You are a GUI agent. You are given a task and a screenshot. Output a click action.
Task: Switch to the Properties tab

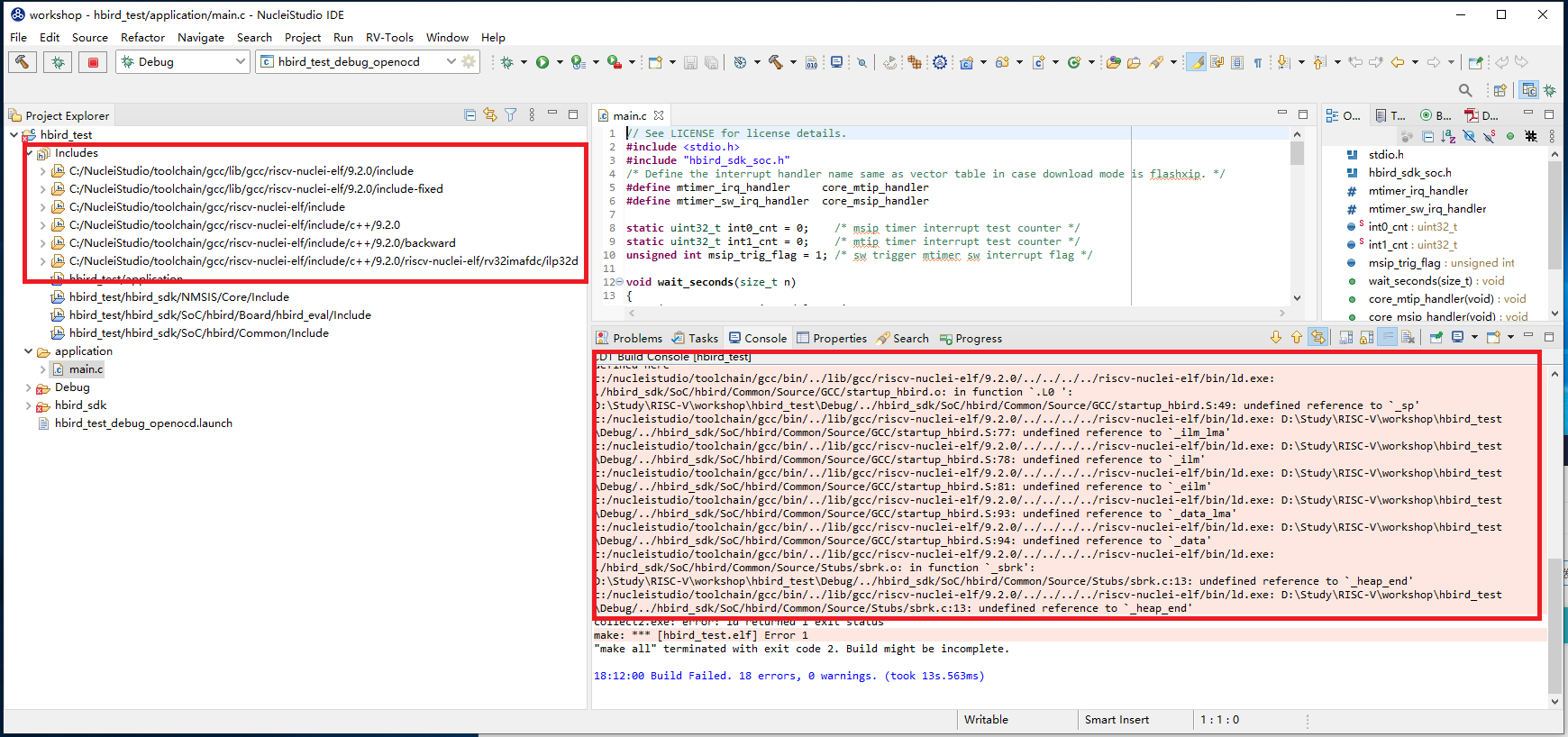click(x=832, y=338)
